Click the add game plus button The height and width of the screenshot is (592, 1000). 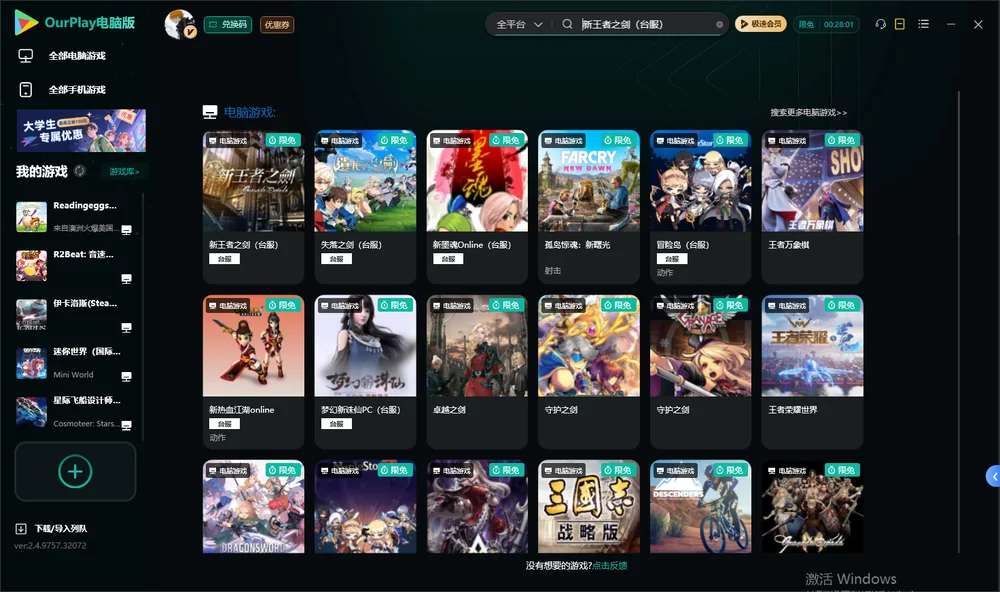point(75,471)
